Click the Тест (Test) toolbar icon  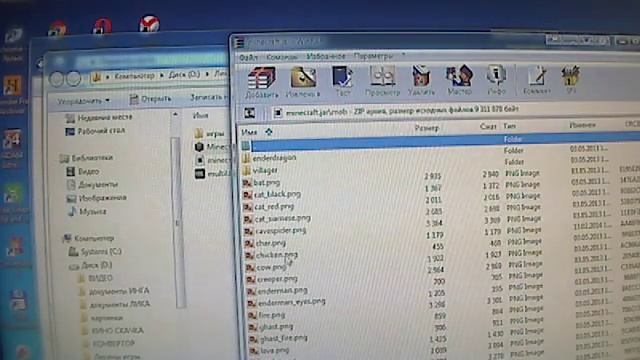[x=342, y=81]
